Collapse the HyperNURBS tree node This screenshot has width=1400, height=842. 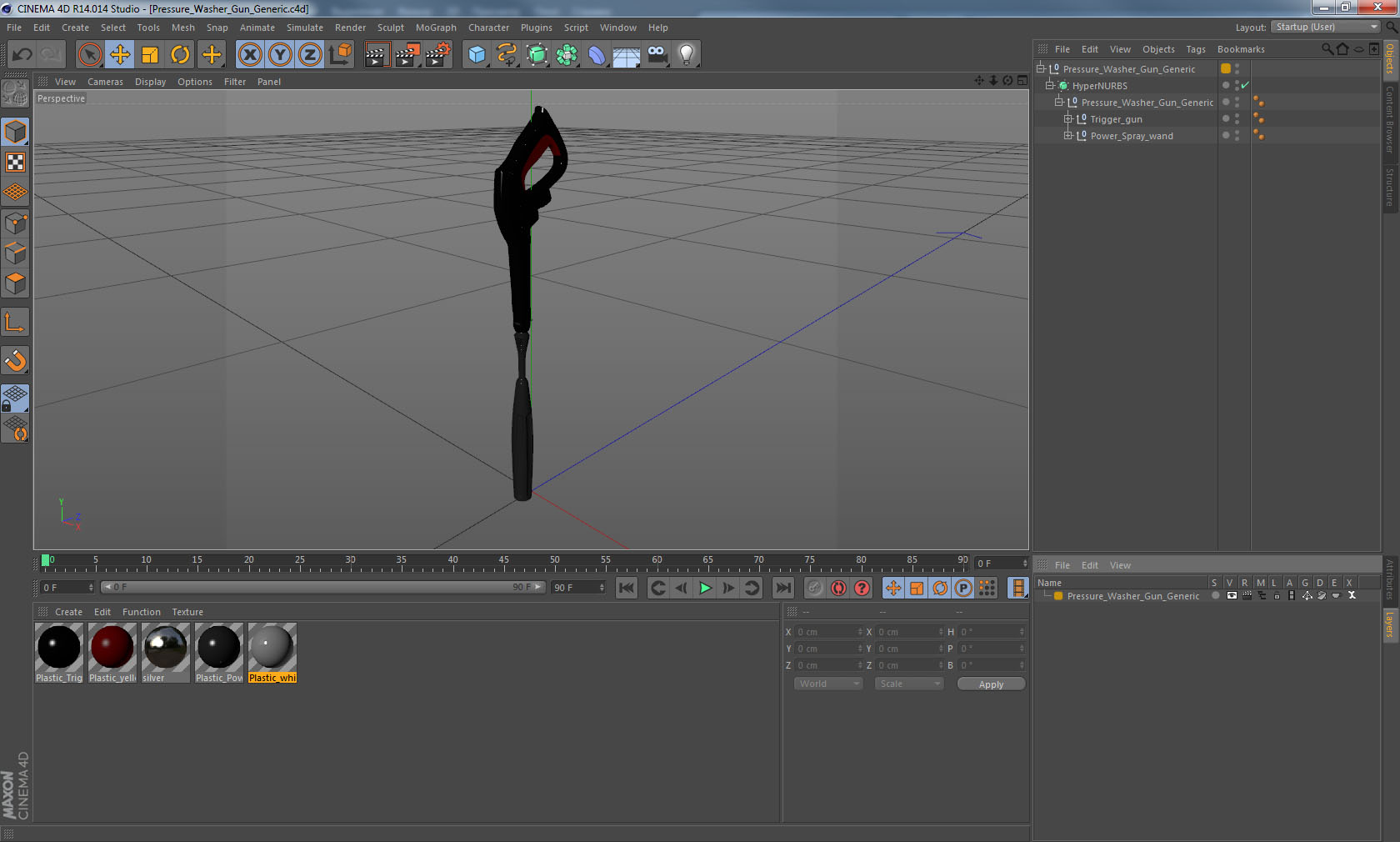tap(1049, 85)
